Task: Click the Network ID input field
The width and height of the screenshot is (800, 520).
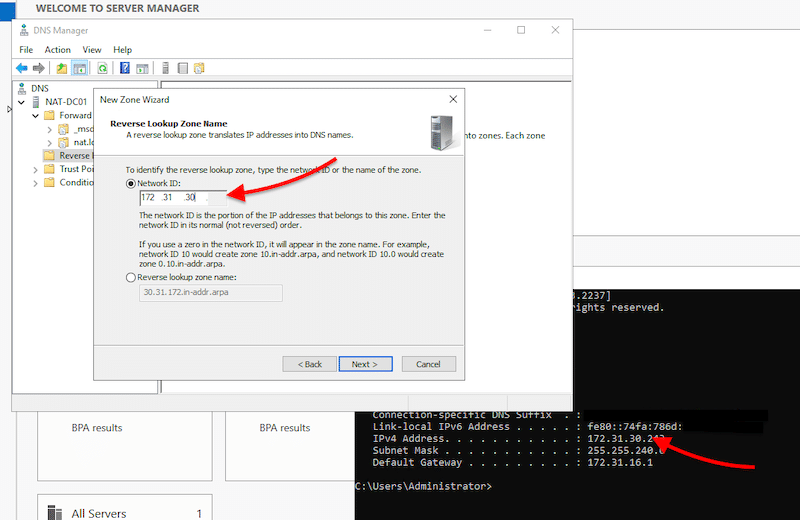Action: click(183, 197)
